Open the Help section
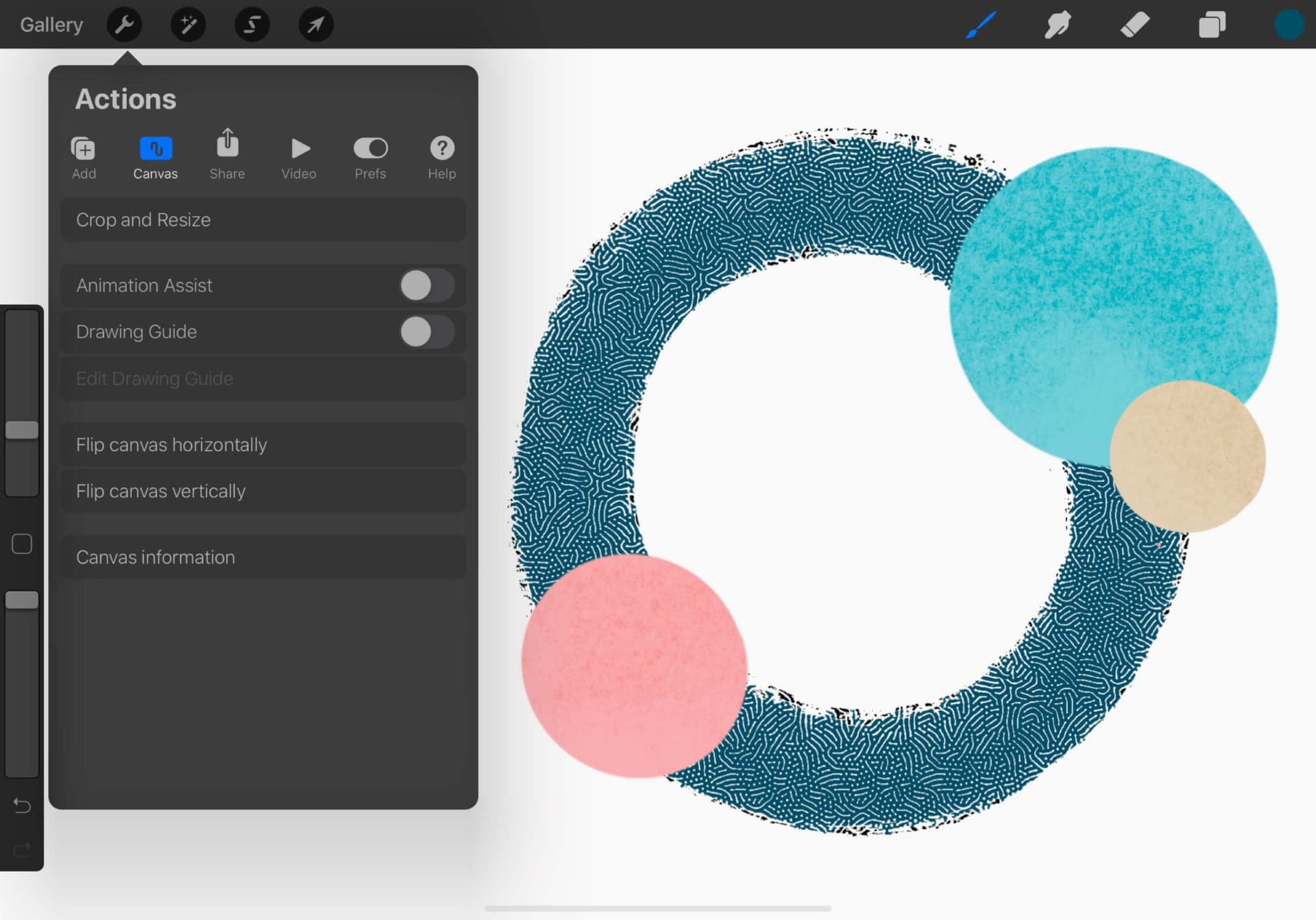Image resolution: width=1316 pixels, height=920 pixels. coord(441,156)
